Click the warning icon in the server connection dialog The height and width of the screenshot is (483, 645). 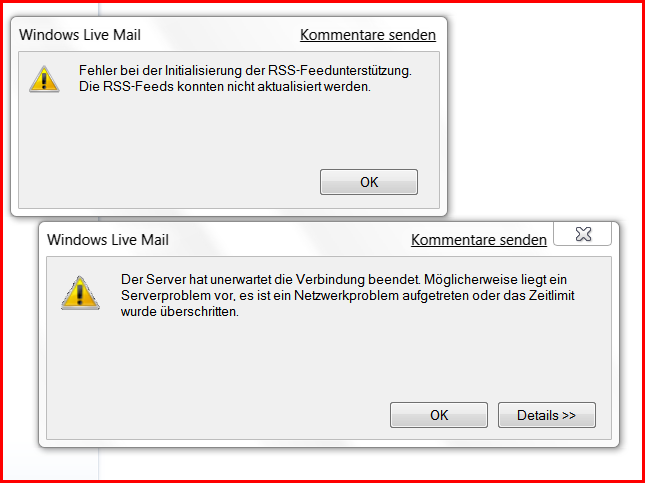click(x=80, y=293)
